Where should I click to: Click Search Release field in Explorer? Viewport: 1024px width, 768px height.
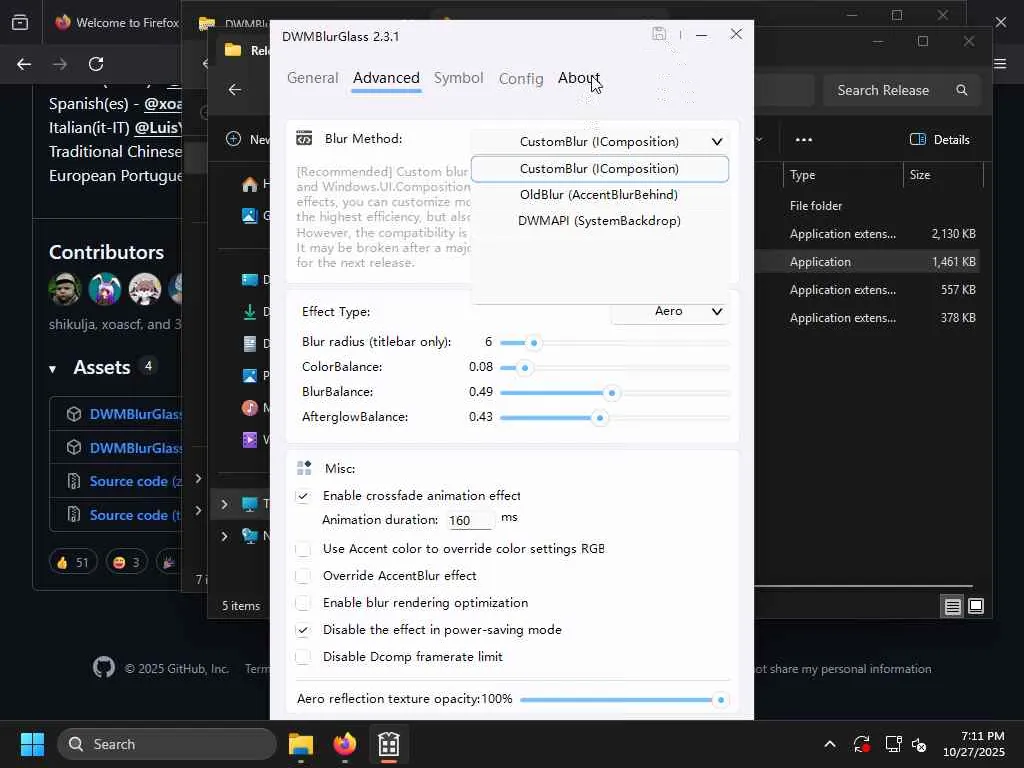tap(901, 90)
